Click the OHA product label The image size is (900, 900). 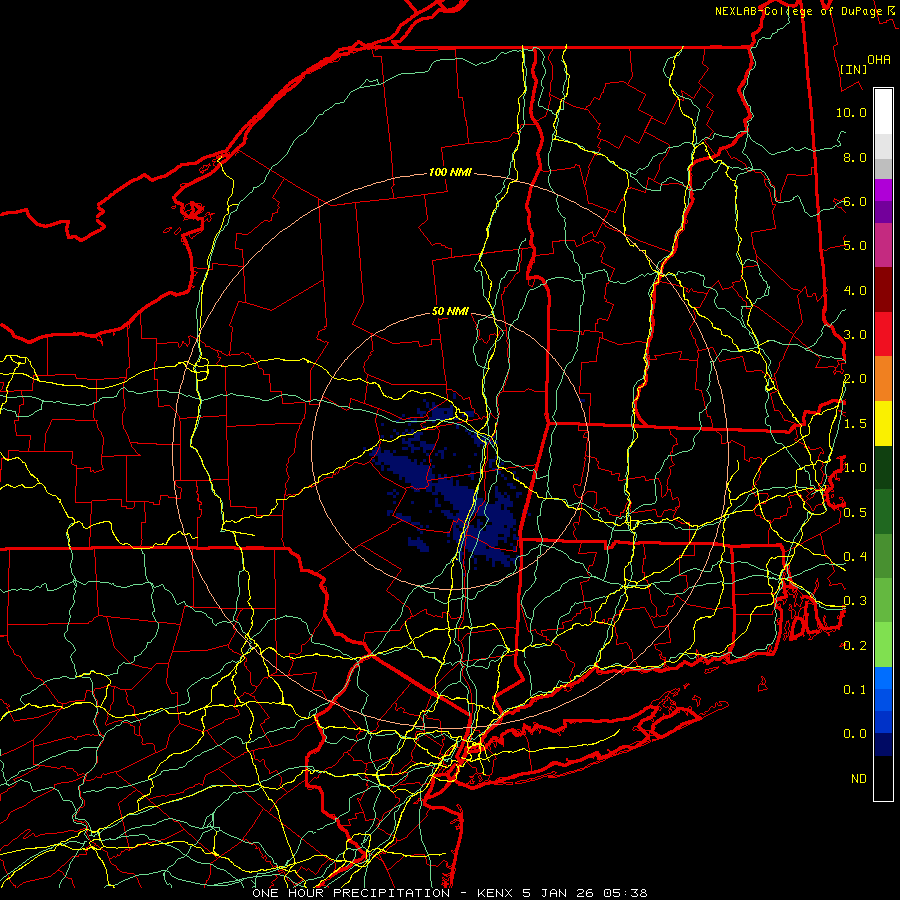[x=879, y=59]
